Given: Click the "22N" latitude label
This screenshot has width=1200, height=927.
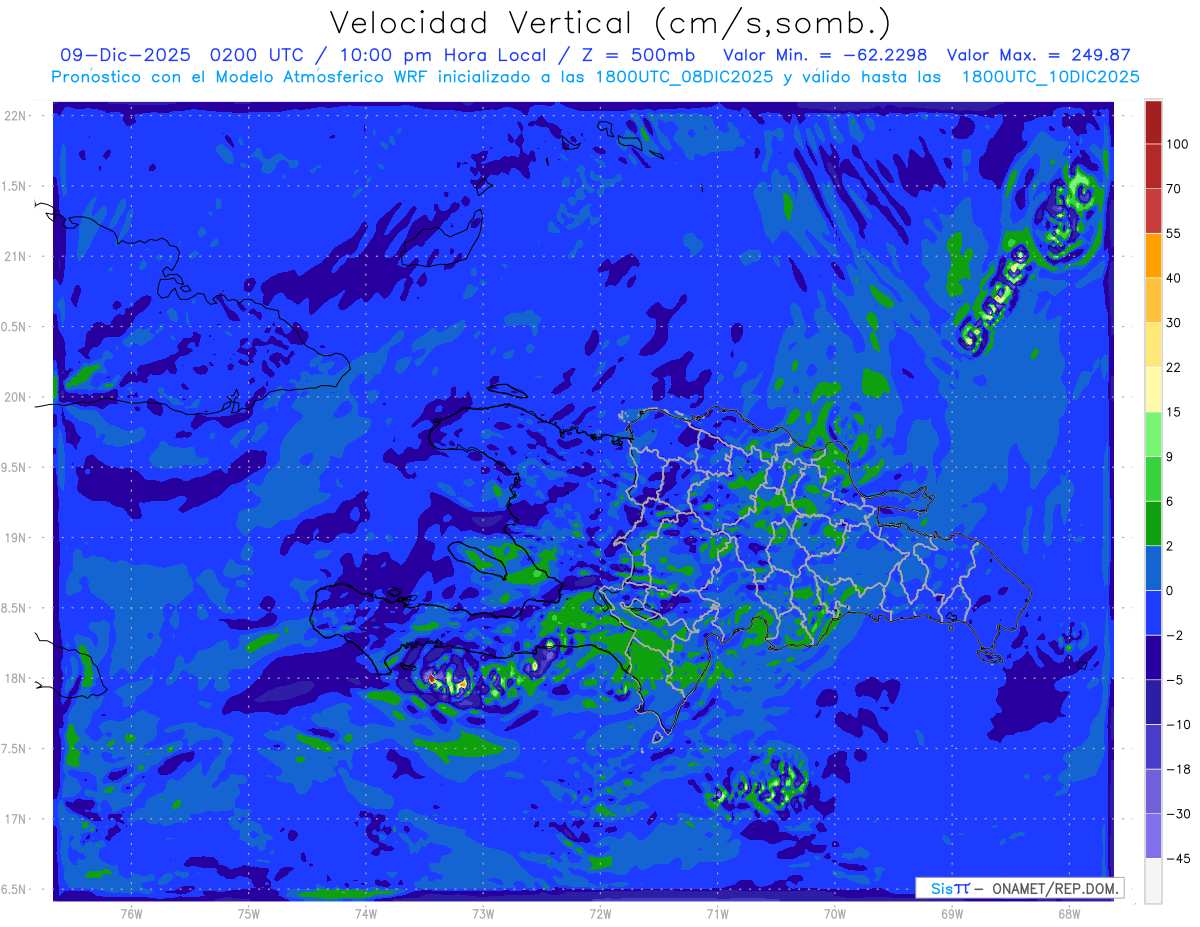Looking at the screenshot, I should click(16, 116).
